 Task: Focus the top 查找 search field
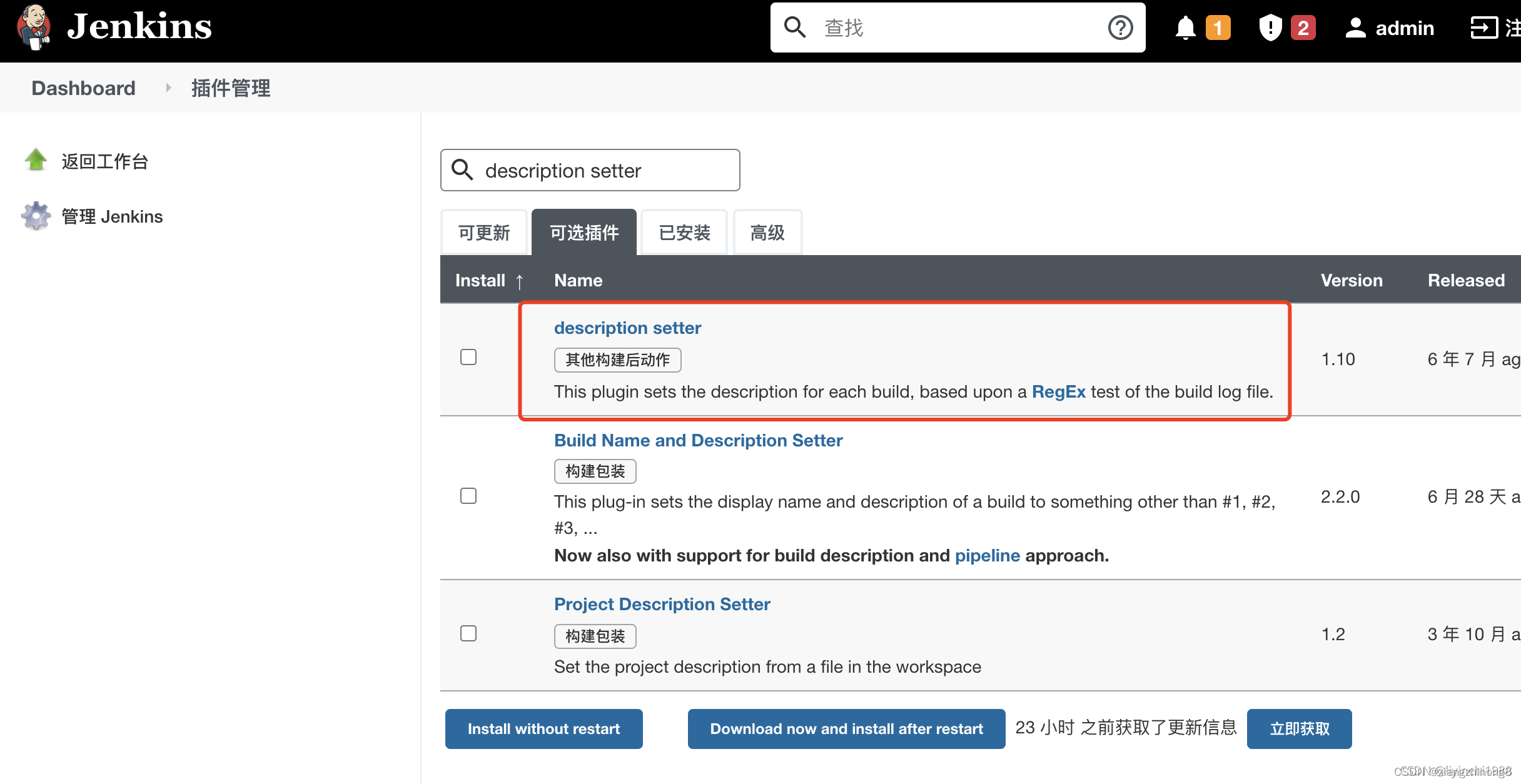(x=957, y=28)
